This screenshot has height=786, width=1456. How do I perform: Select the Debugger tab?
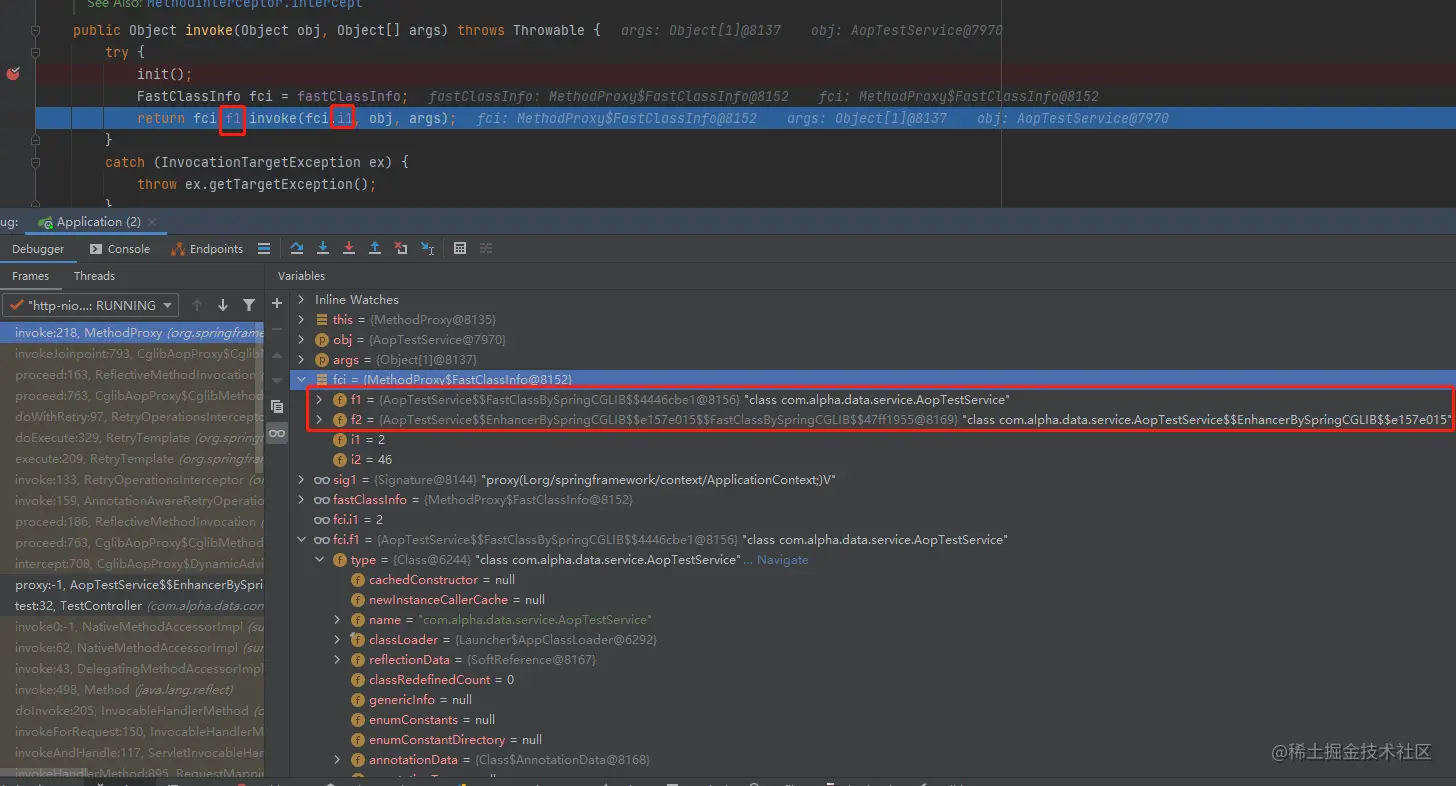(x=38, y=249)
